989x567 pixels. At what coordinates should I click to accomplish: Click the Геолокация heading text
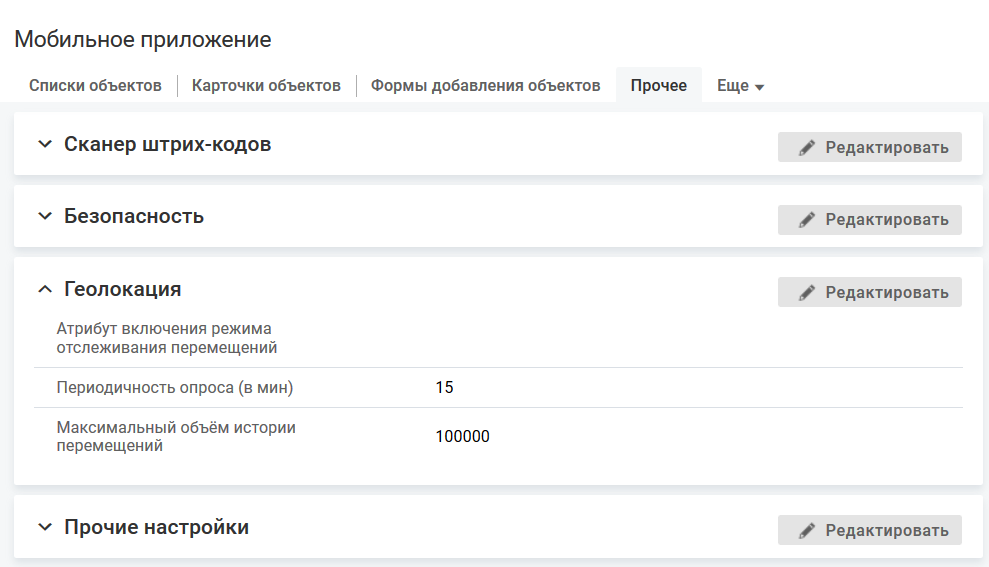(122, 289)
